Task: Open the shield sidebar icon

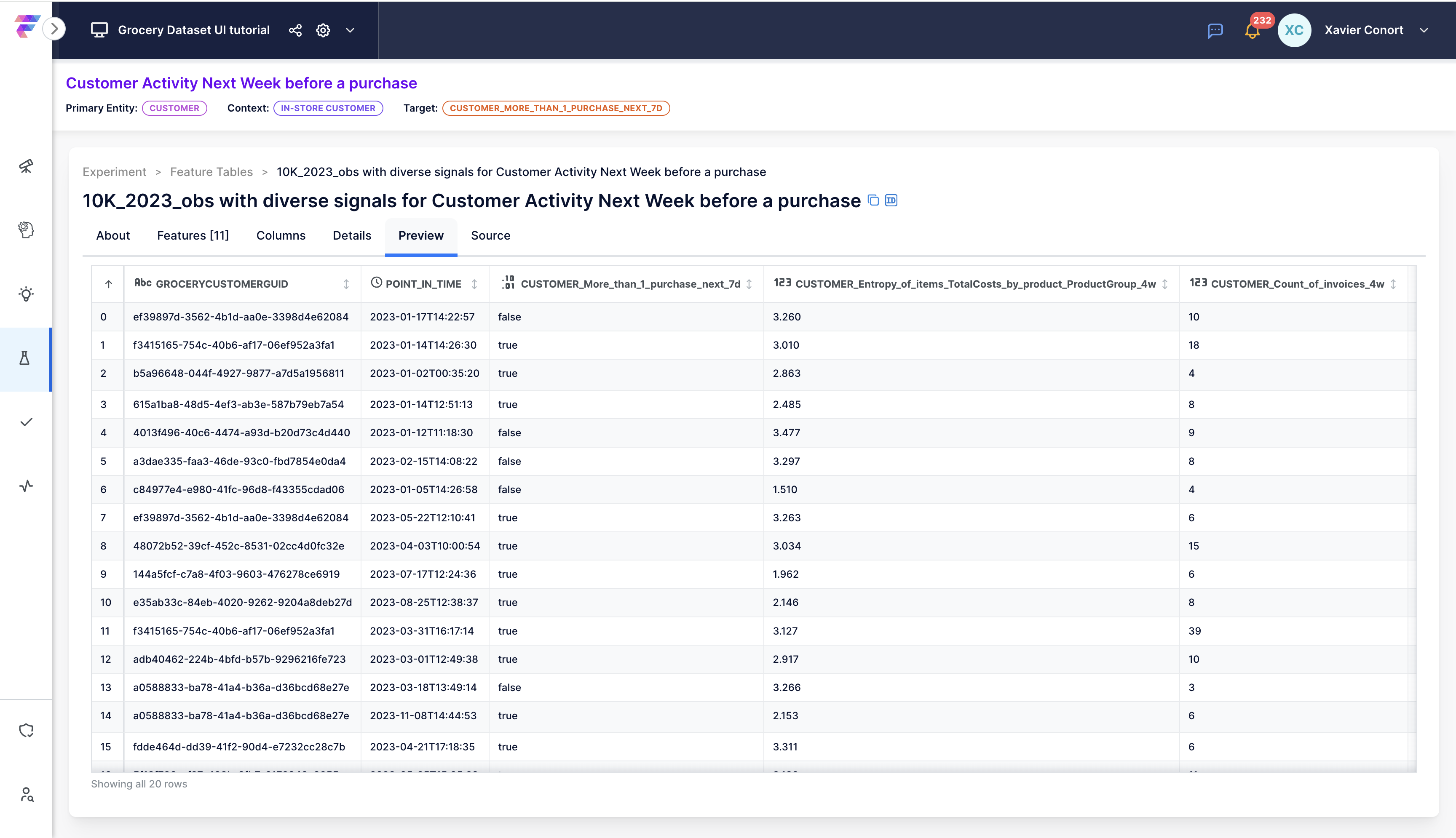Action: 26,730
